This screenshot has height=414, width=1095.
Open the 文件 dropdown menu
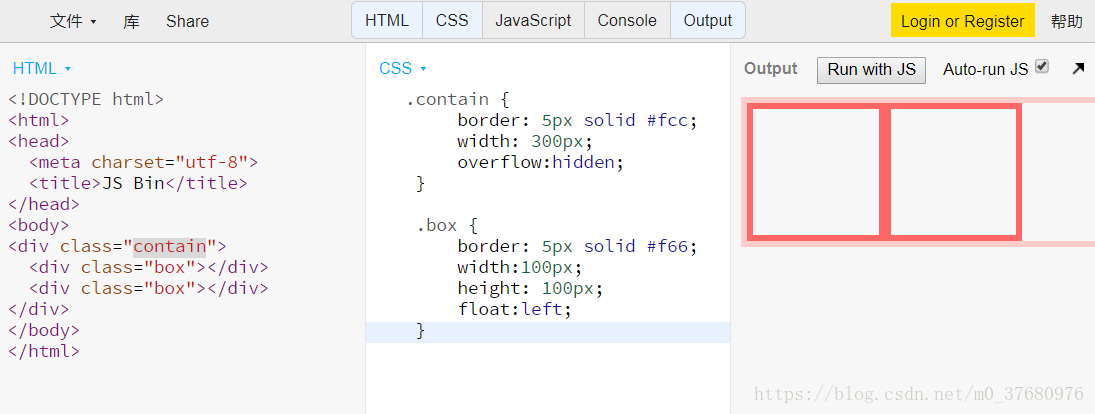click(x=73, y=22)
